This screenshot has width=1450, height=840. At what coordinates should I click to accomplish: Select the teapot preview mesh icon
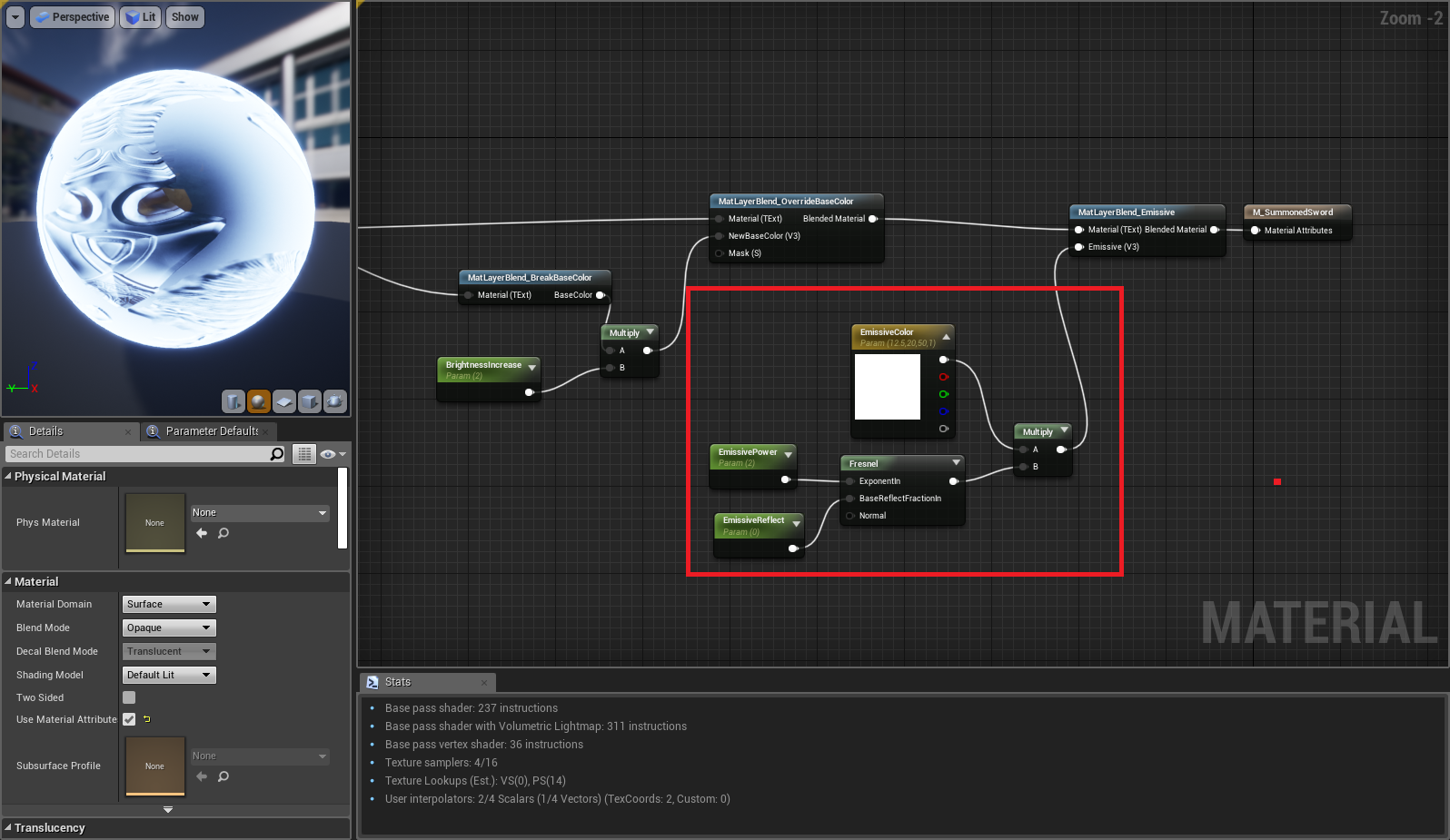[x=335, y=401]
